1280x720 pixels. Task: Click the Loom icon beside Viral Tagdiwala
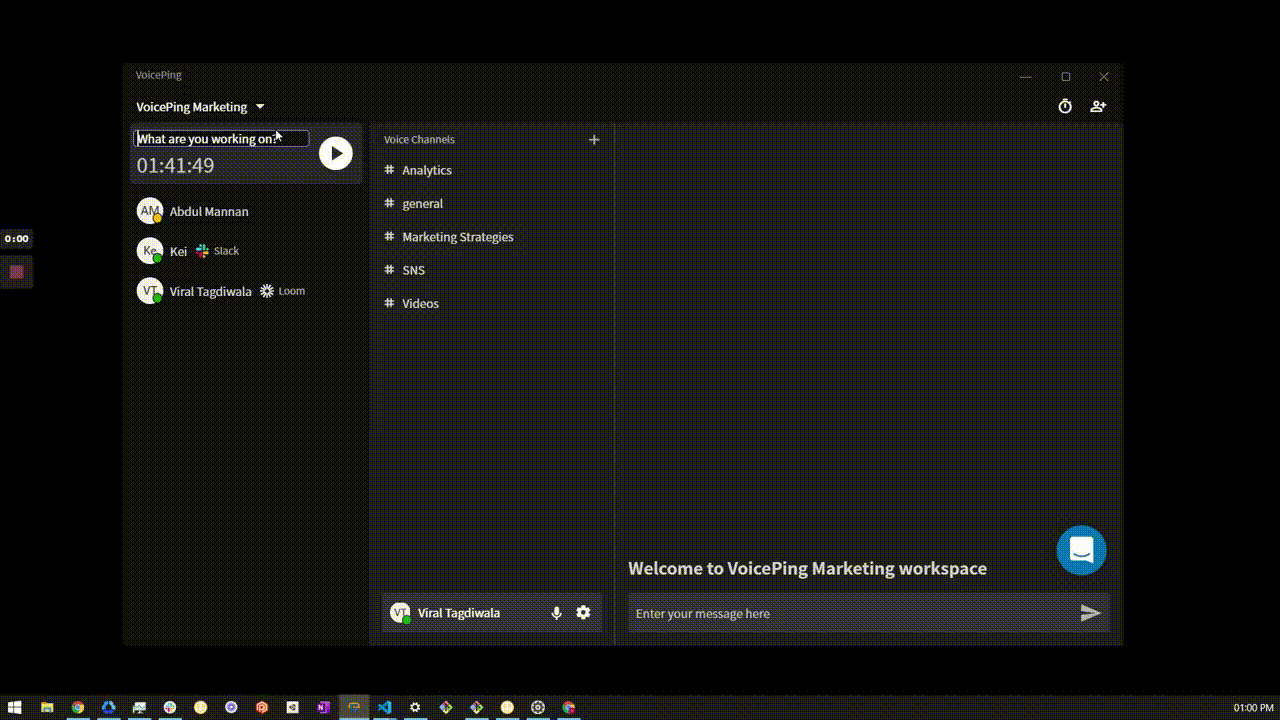tap(267, 291)
